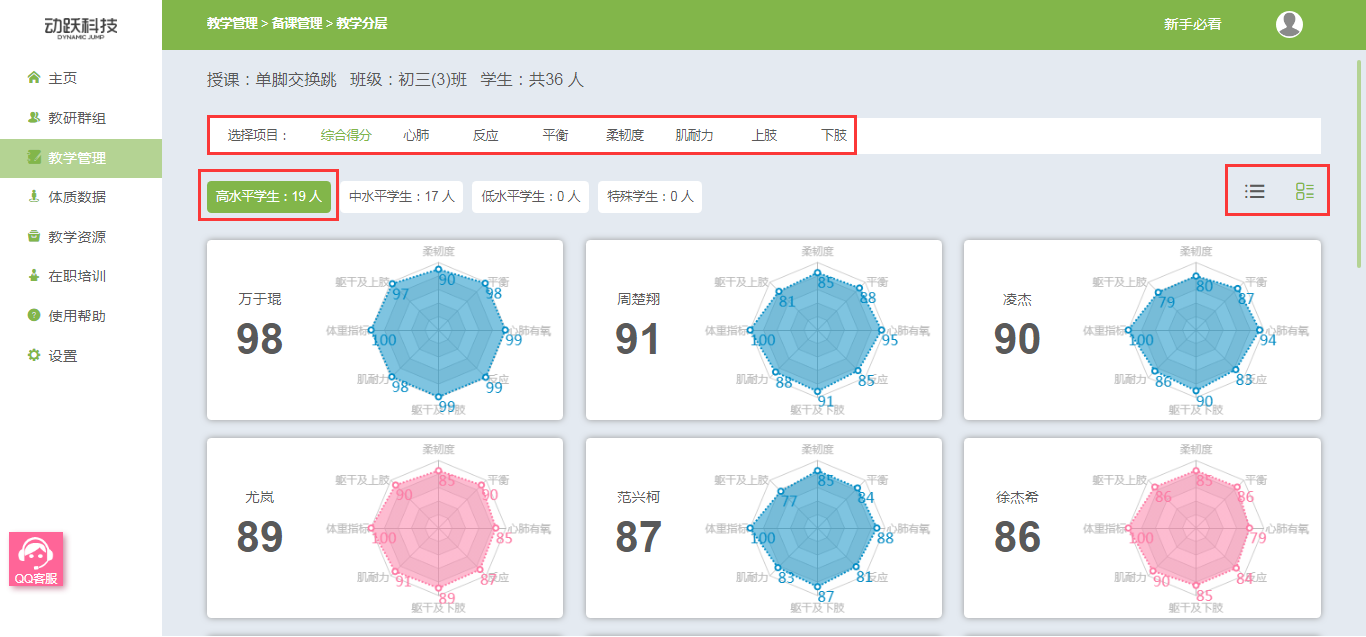This screenshot has width=1366, height=637.
Task: Select the 肌耐力 project filter
Action: click(694, 135)
